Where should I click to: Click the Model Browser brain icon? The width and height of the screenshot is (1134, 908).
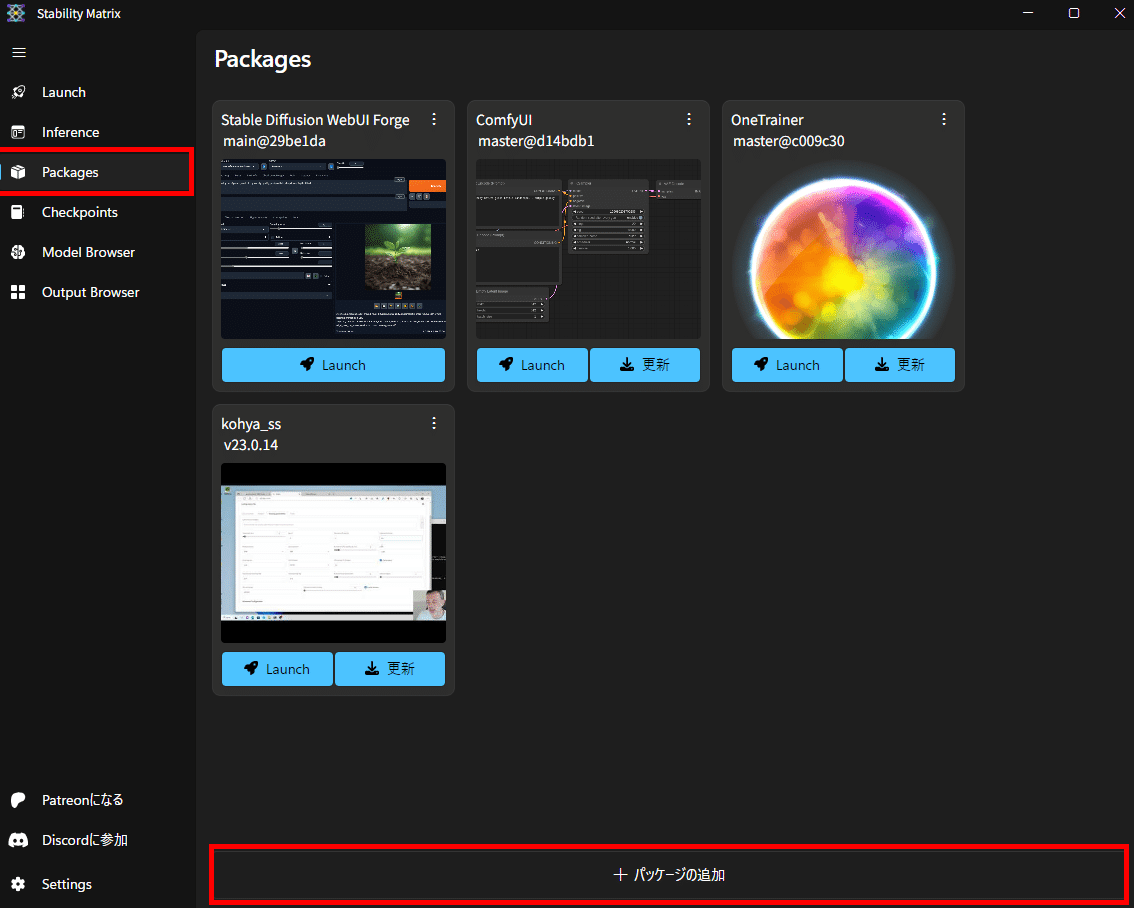18,252
